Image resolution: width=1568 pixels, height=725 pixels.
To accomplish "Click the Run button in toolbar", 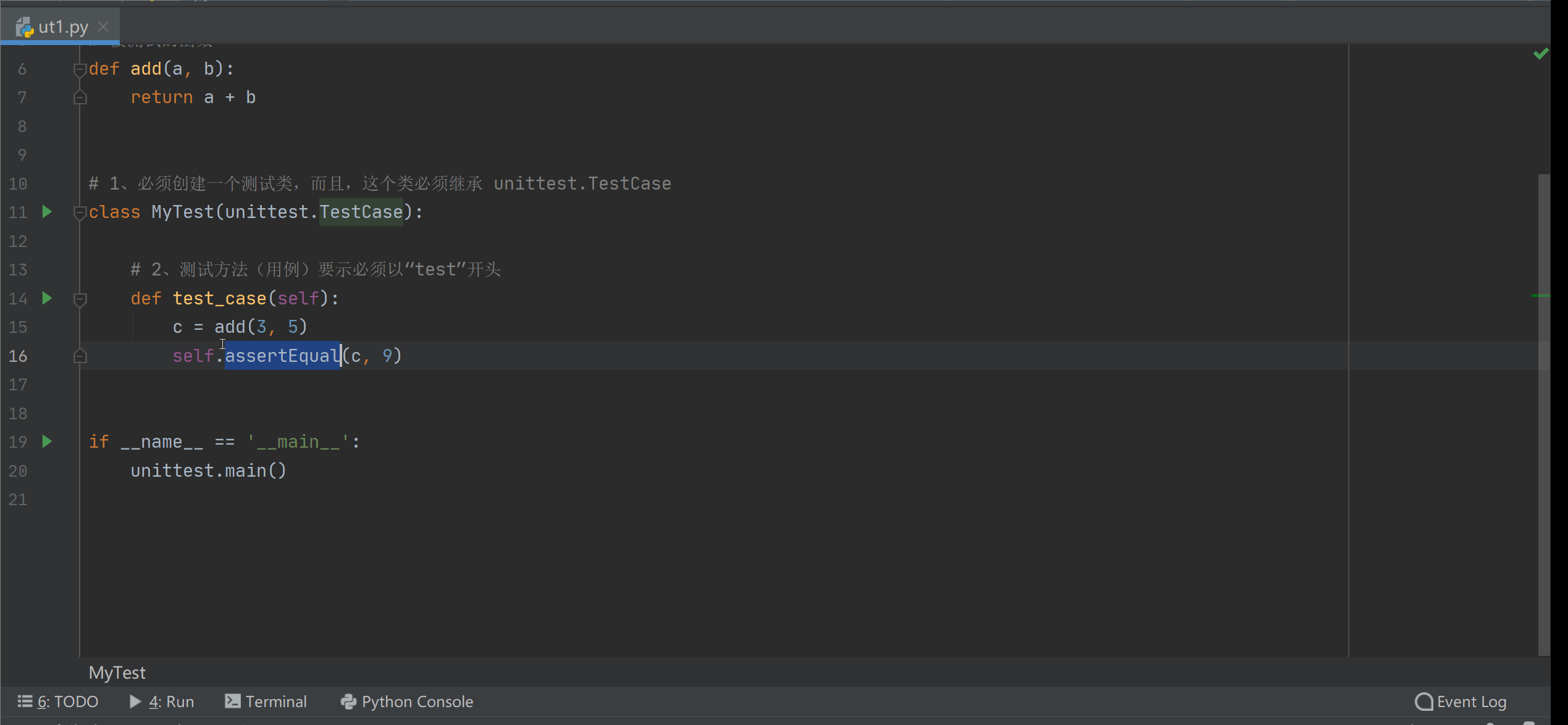I will [163, 701].
